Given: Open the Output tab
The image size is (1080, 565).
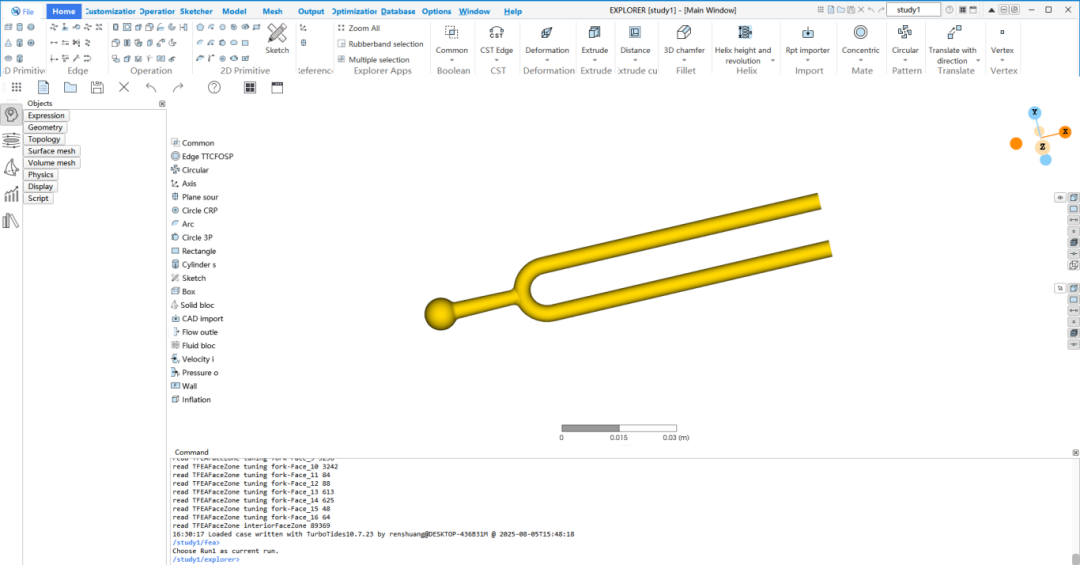Looking at the screenshot, I should (x=311, y=11).
